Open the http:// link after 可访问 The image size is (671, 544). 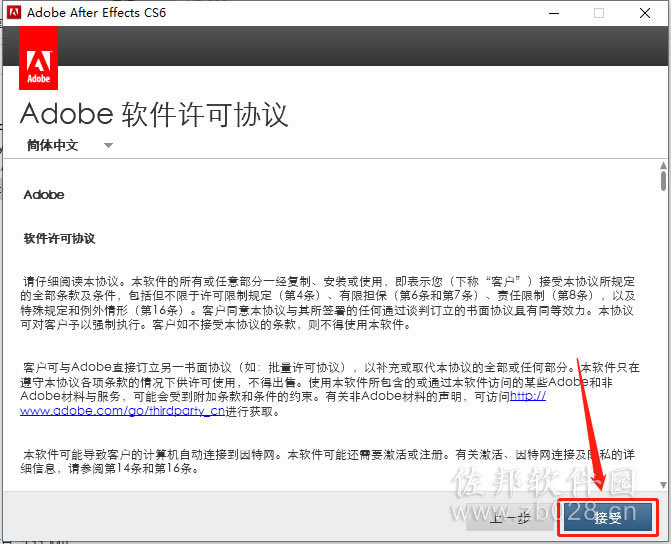coord(528,396)
